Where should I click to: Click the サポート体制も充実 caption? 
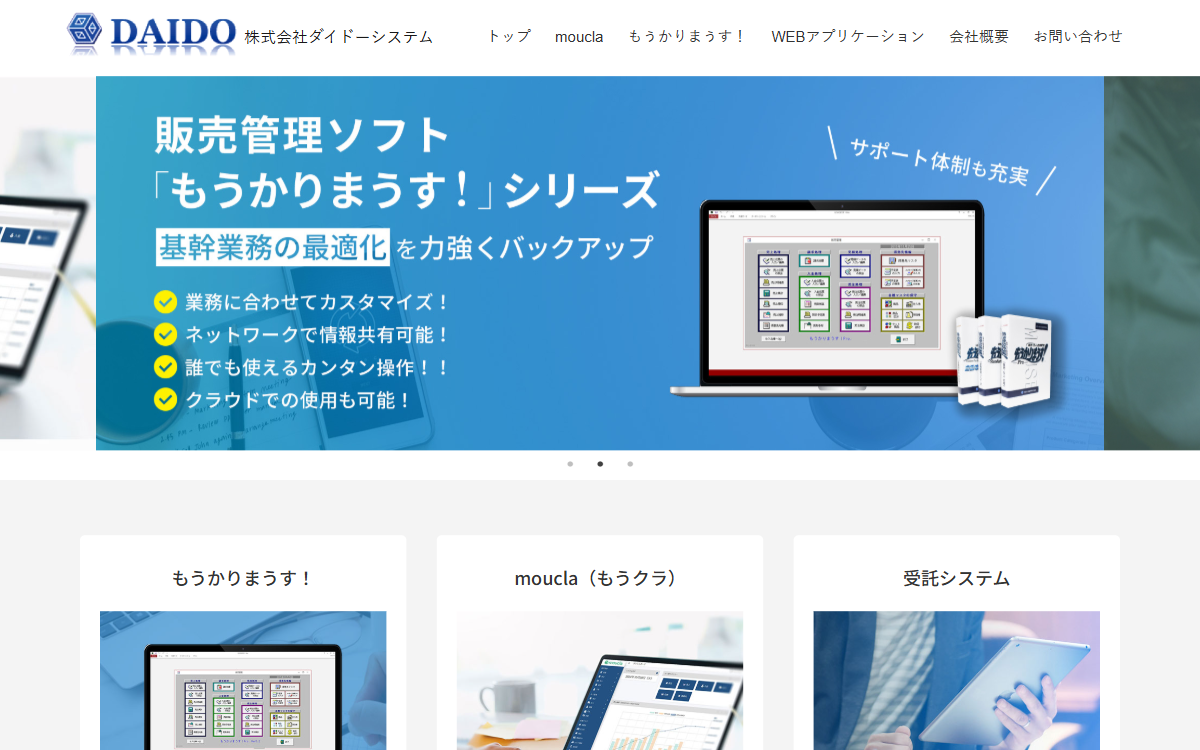[x=939, y=160]
